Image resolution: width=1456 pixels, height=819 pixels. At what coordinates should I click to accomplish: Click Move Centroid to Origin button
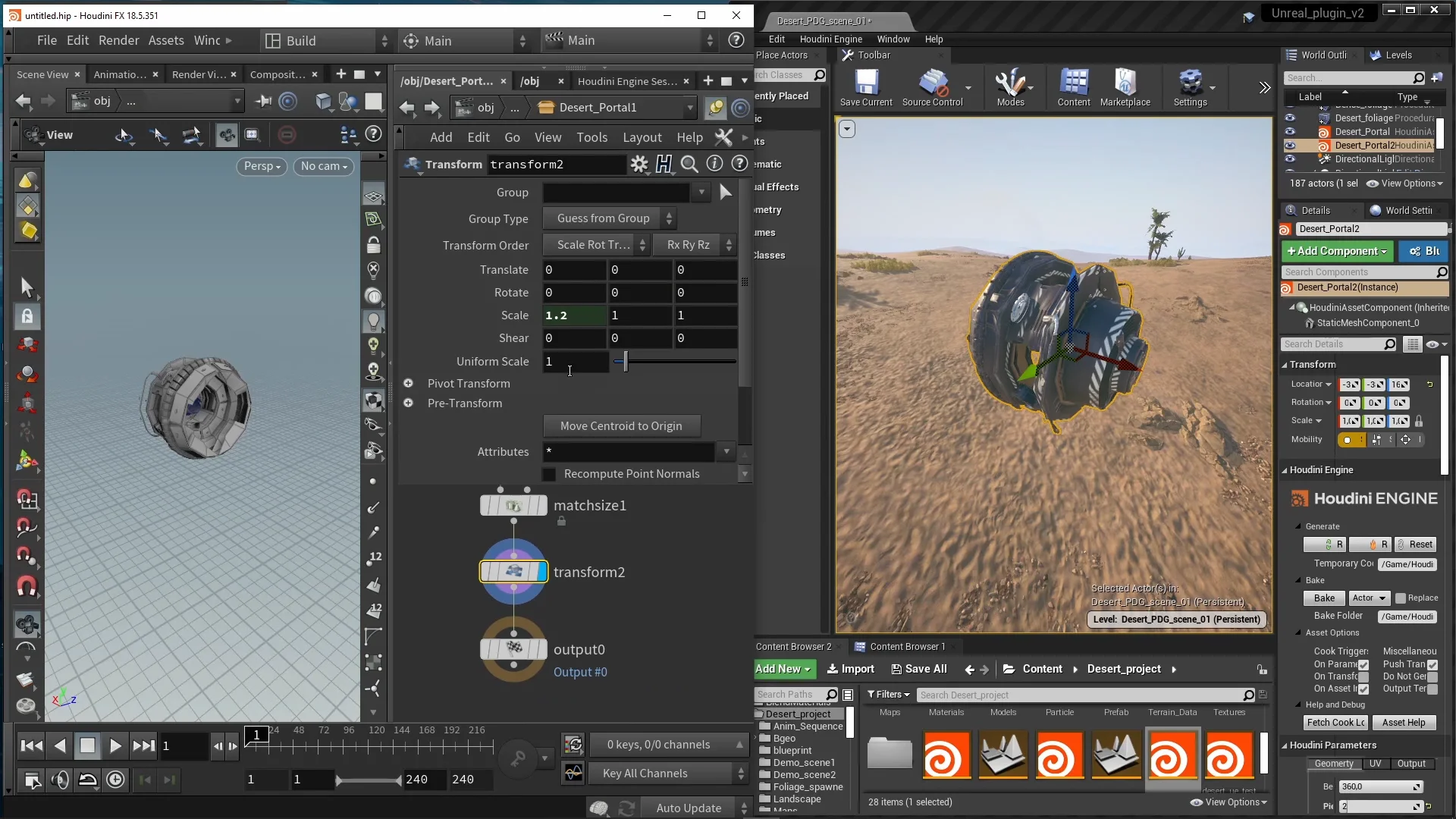click(621, 426)
